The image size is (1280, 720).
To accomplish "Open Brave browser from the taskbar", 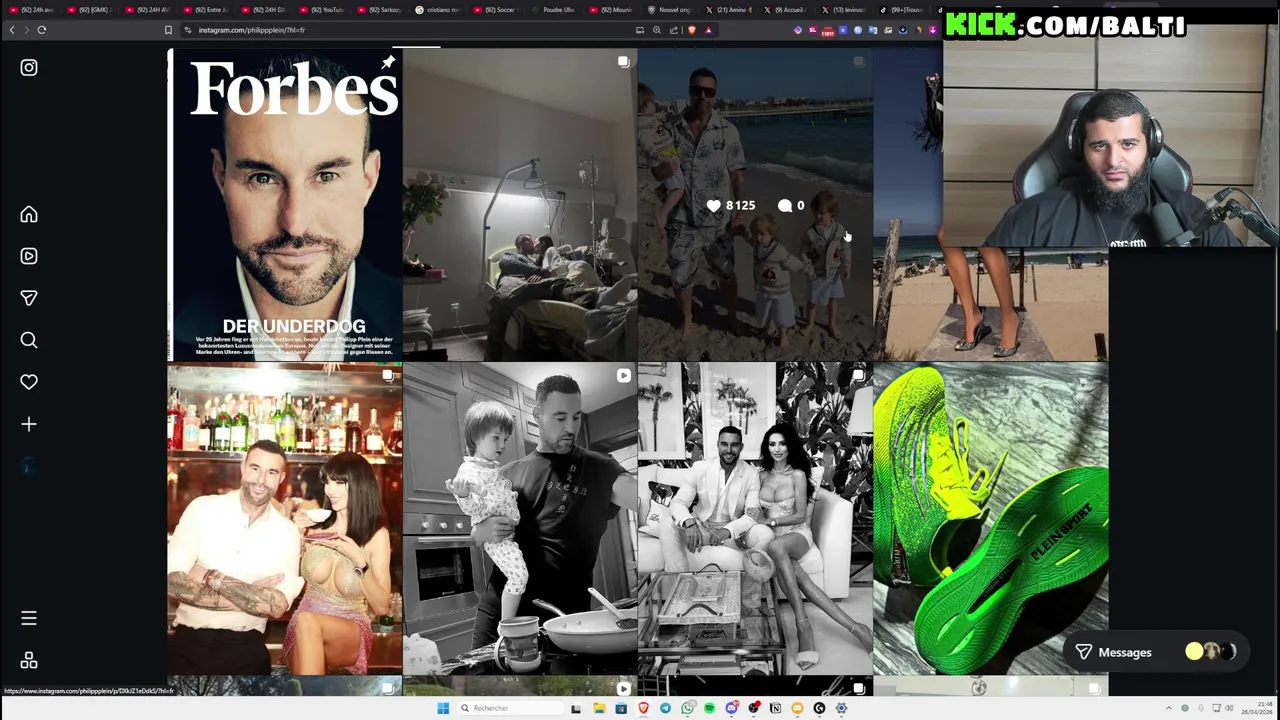I will (643, 708).
